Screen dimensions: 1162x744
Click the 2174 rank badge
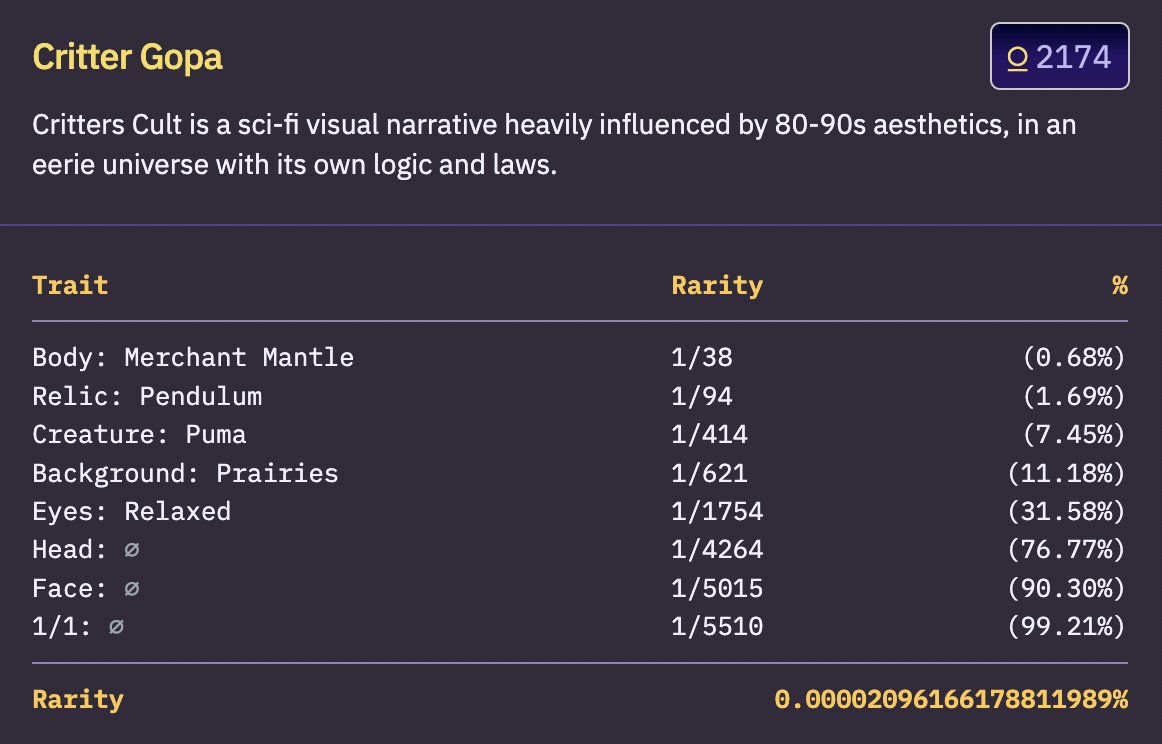1060,56
